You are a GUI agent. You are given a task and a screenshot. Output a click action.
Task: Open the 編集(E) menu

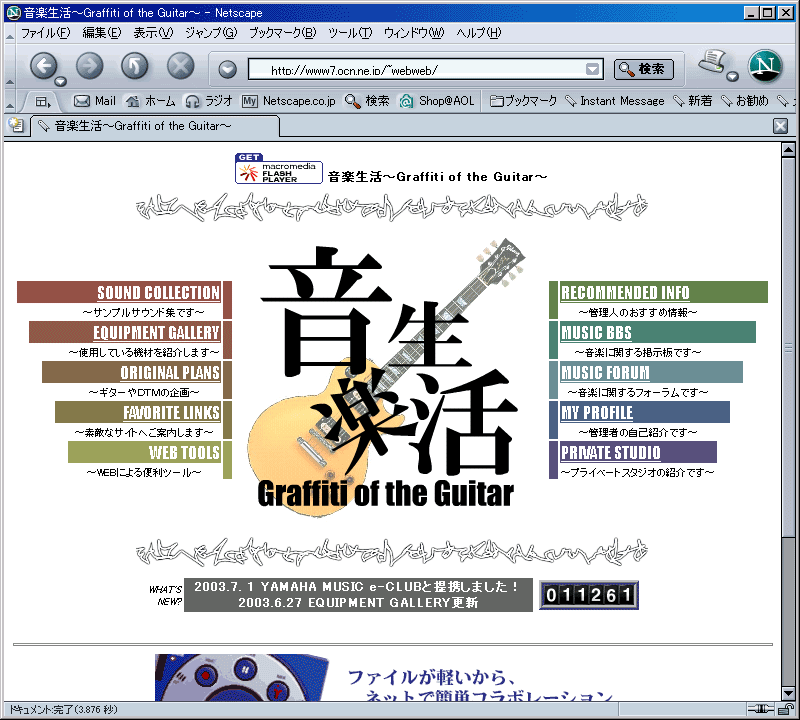pos(102,33)
